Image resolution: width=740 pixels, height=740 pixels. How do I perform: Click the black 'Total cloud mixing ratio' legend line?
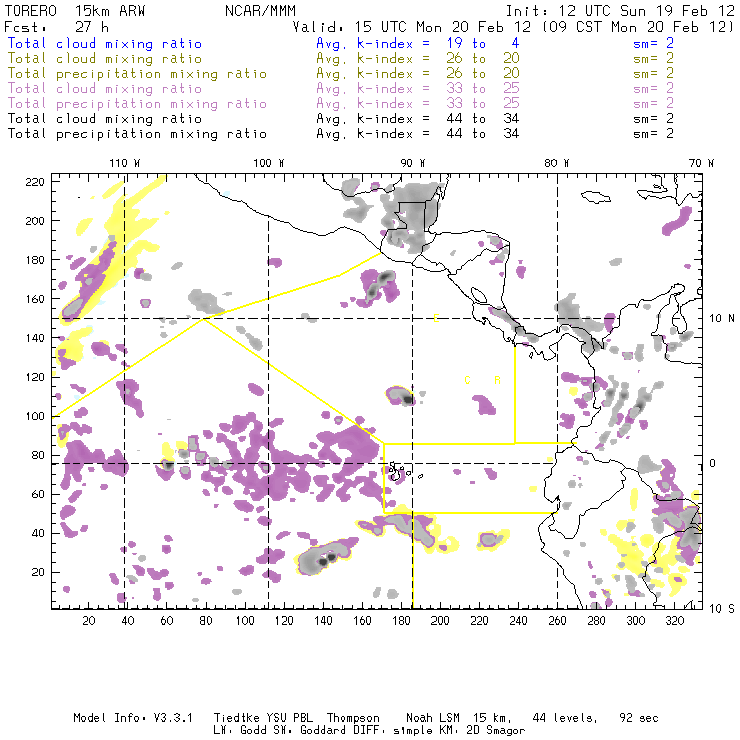click(105, 119)
